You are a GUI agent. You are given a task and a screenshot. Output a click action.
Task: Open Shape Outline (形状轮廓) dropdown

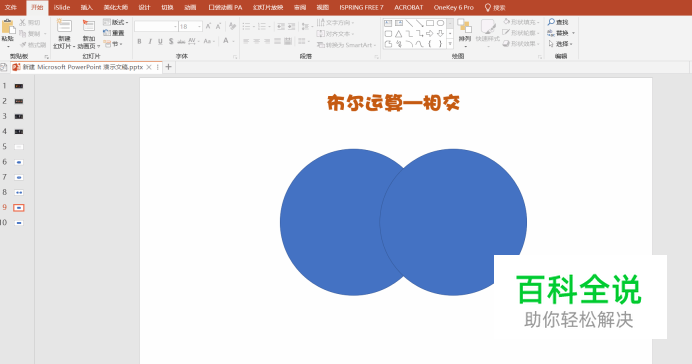coord(522,33)
